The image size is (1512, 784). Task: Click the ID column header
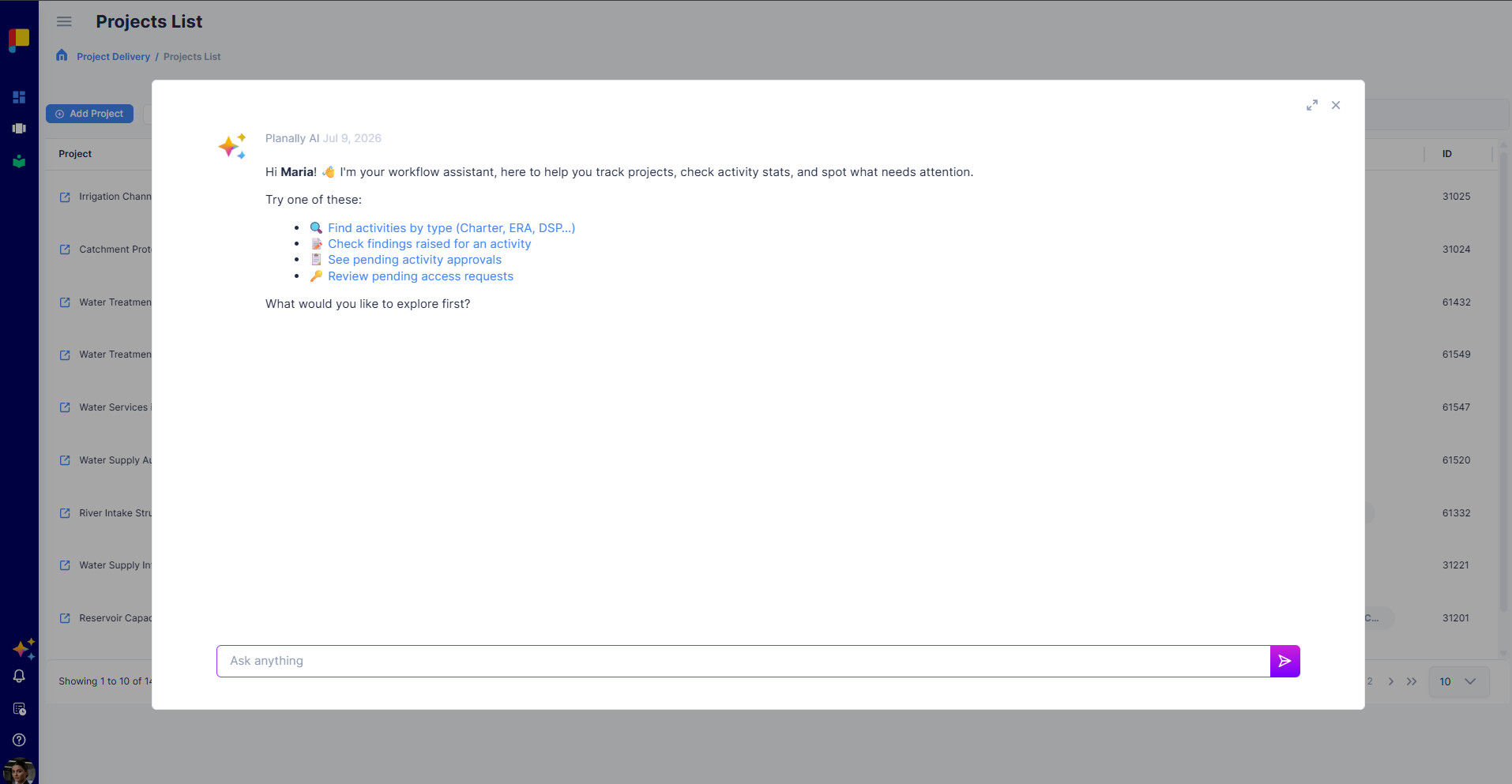(x=1446, y=154)
